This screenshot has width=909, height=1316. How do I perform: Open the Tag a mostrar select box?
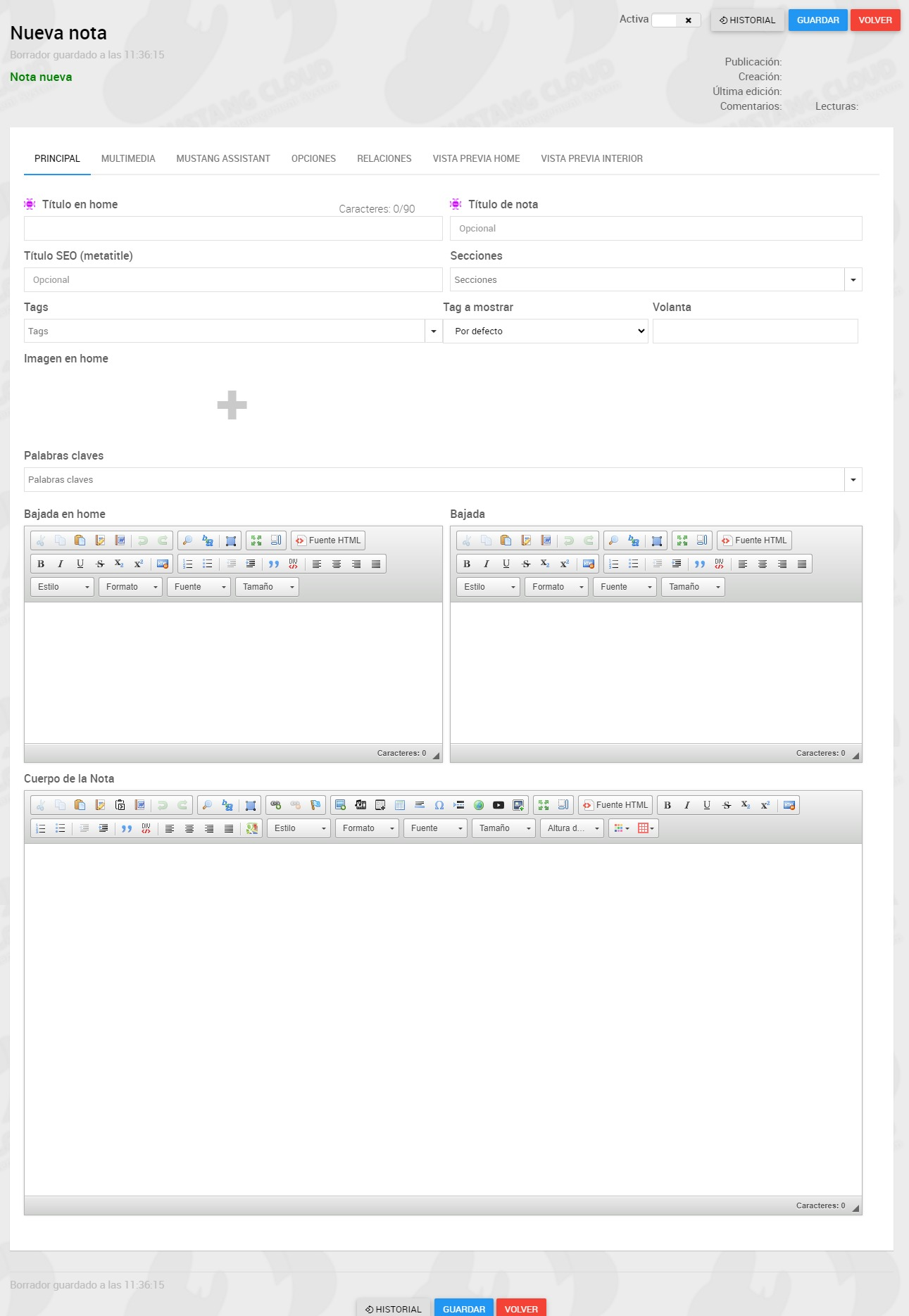546,331
